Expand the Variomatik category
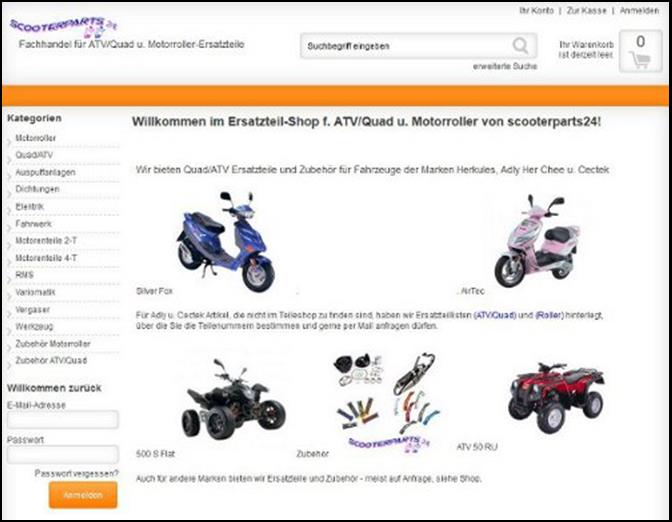Screen dimensions: 672x522 36,292
